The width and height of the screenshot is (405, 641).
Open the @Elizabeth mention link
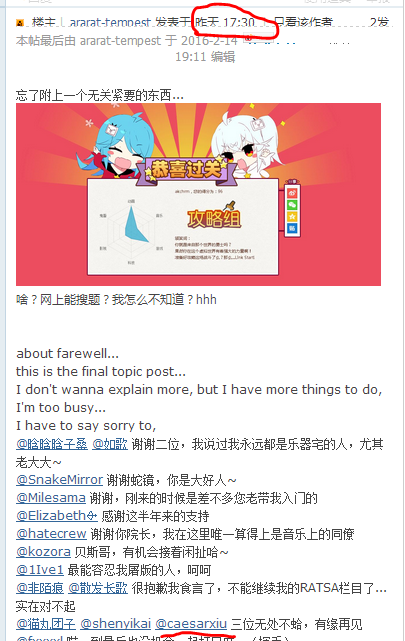[56, 515]
